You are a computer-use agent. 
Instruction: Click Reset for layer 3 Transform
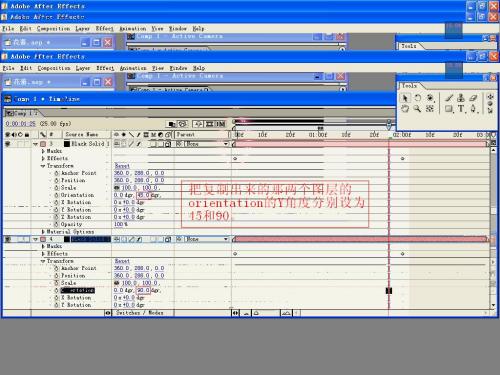coord(122,166)
